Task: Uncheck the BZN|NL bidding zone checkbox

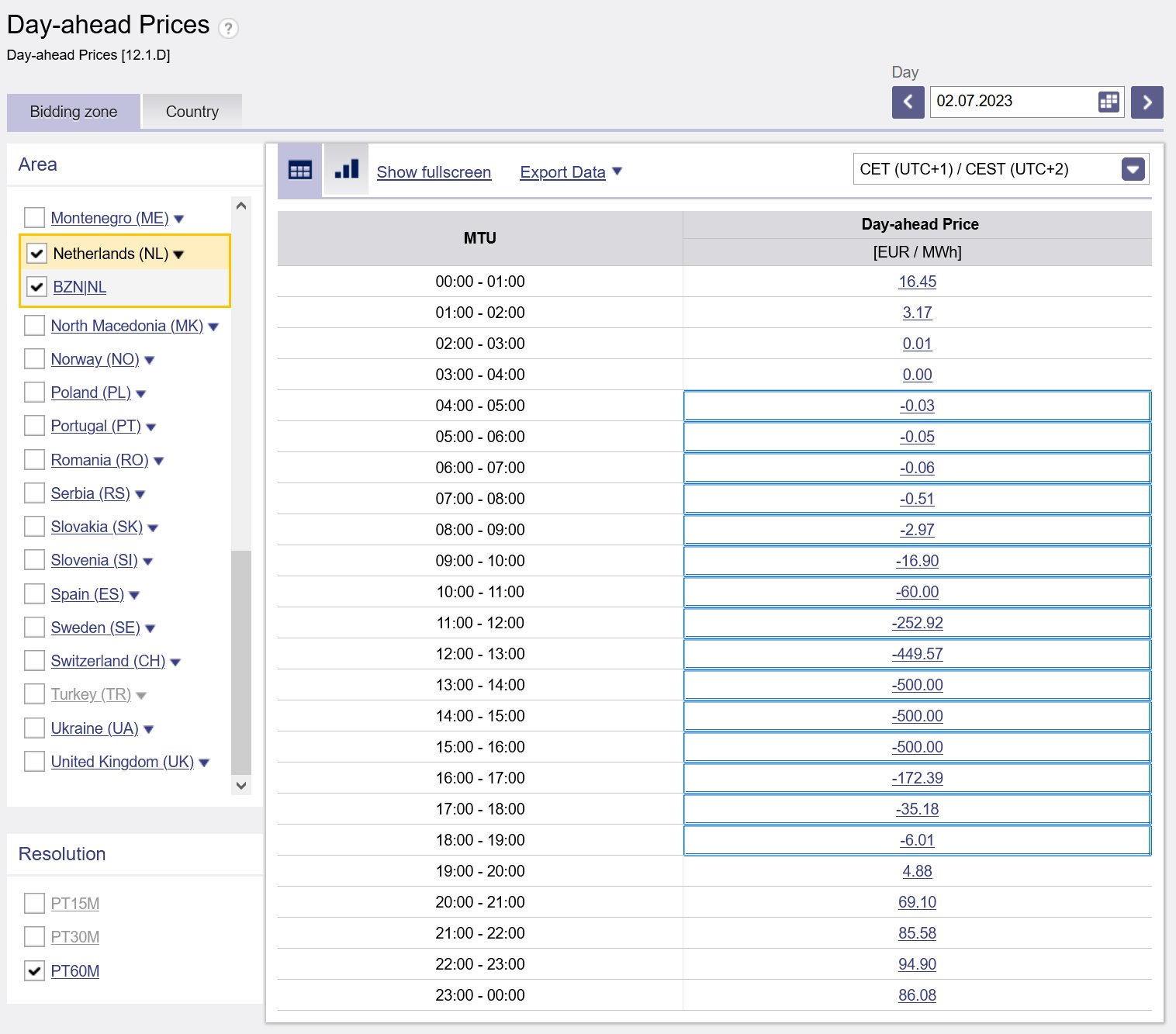Action: 36,286
